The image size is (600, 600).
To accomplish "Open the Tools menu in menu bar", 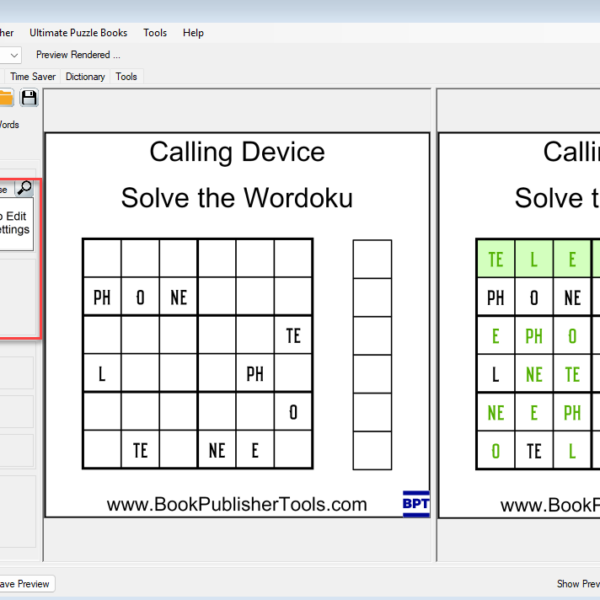I will coord(155,33).
